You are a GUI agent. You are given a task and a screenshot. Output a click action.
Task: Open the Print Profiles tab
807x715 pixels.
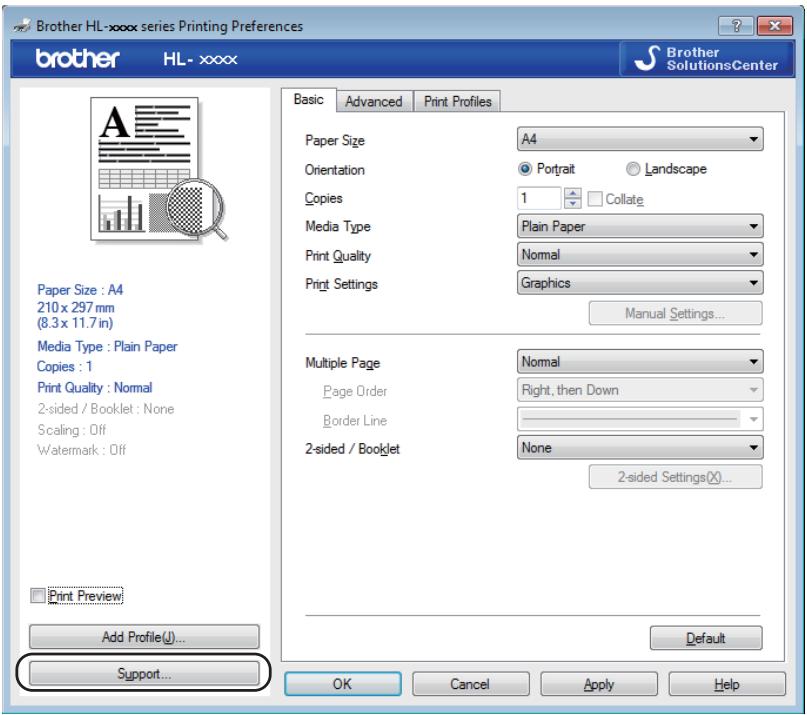point(457,101)
